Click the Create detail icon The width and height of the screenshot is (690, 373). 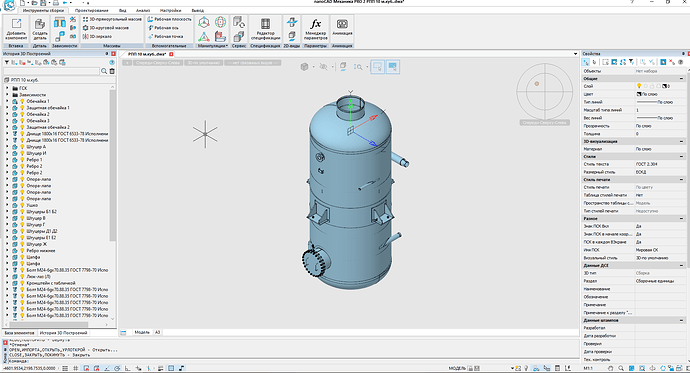tap(40, 25)
